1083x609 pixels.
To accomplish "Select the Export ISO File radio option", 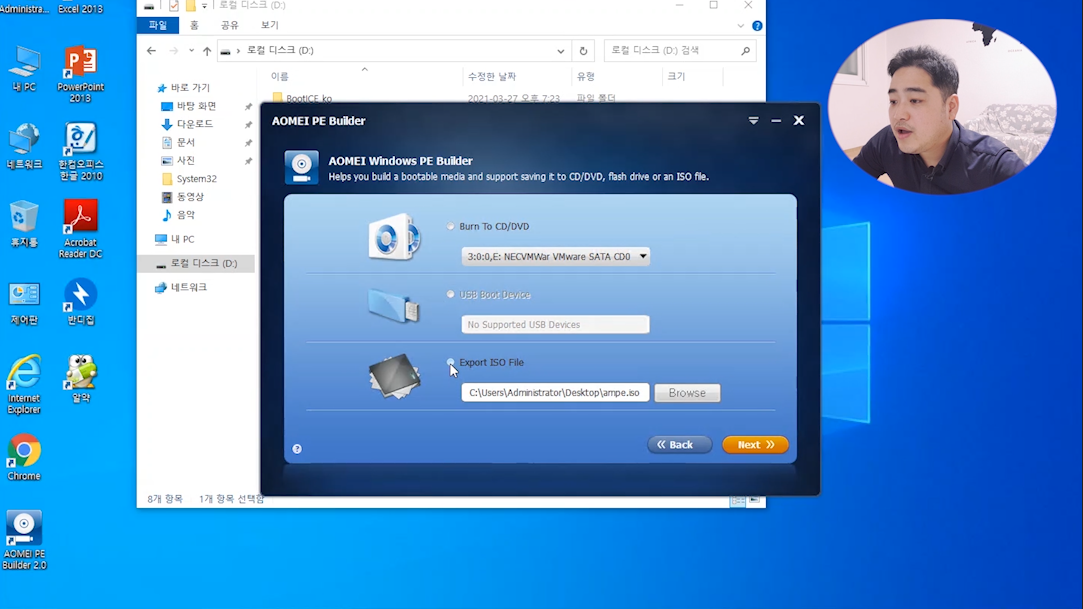I will tap(450, 362).
